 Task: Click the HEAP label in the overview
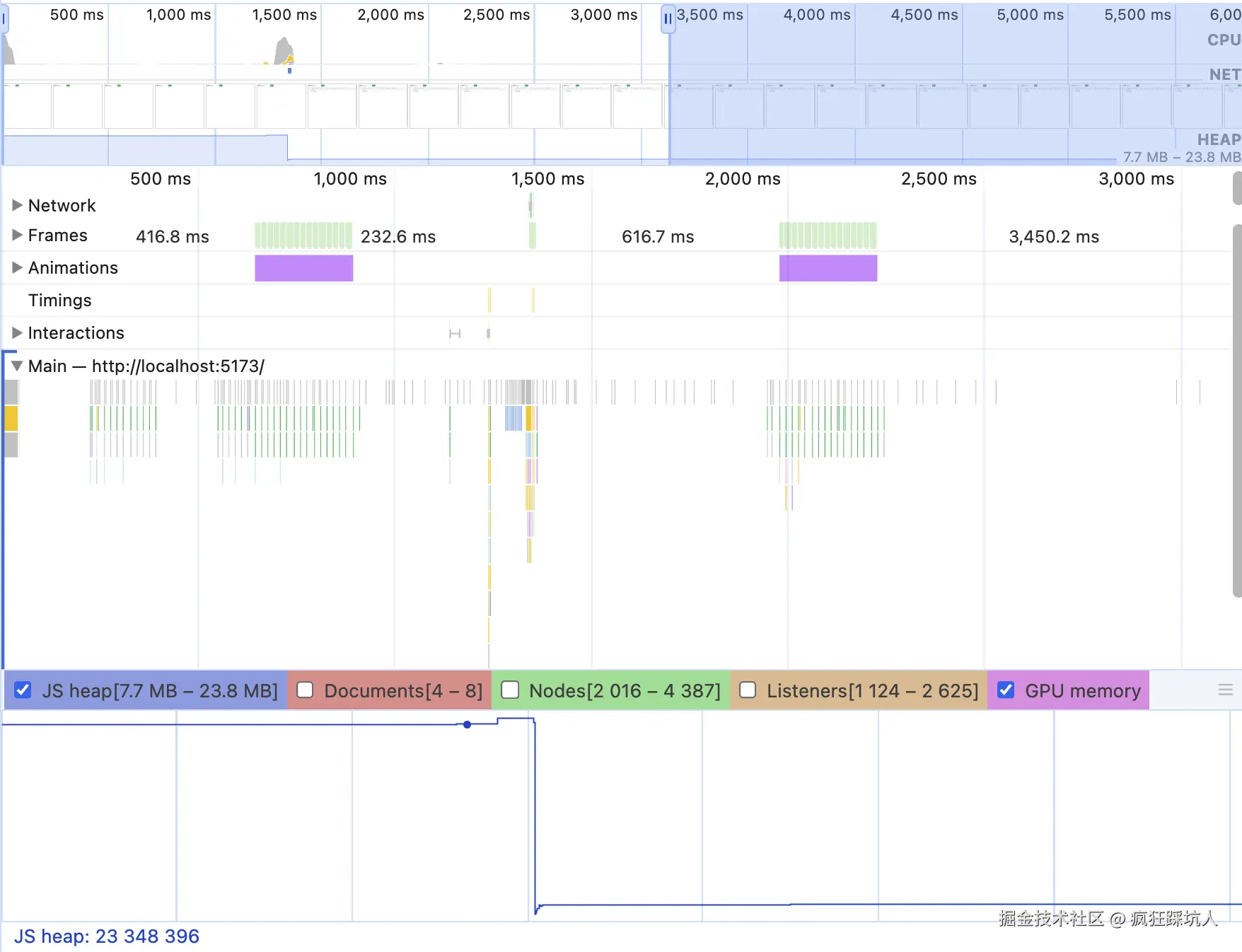coord(1219,139)
